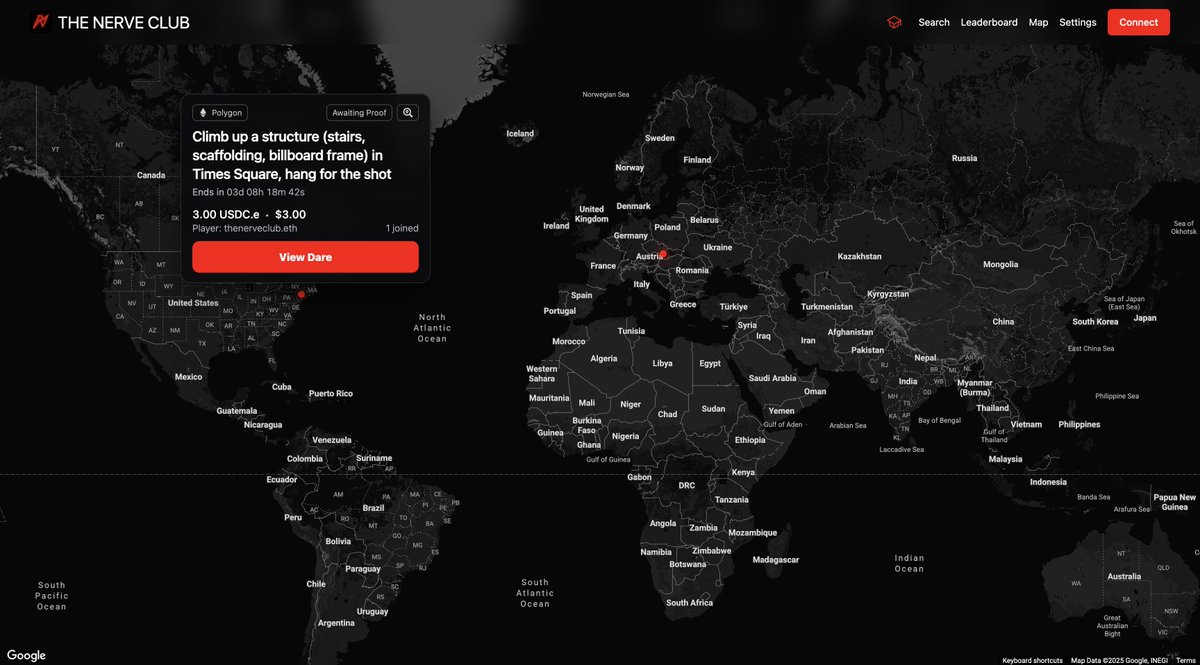Click the Map Data ©2025 attribution
Image resolution: width=1200 pixels, height=665 pixels.
pyautogui.click(x=1118, y=660)
